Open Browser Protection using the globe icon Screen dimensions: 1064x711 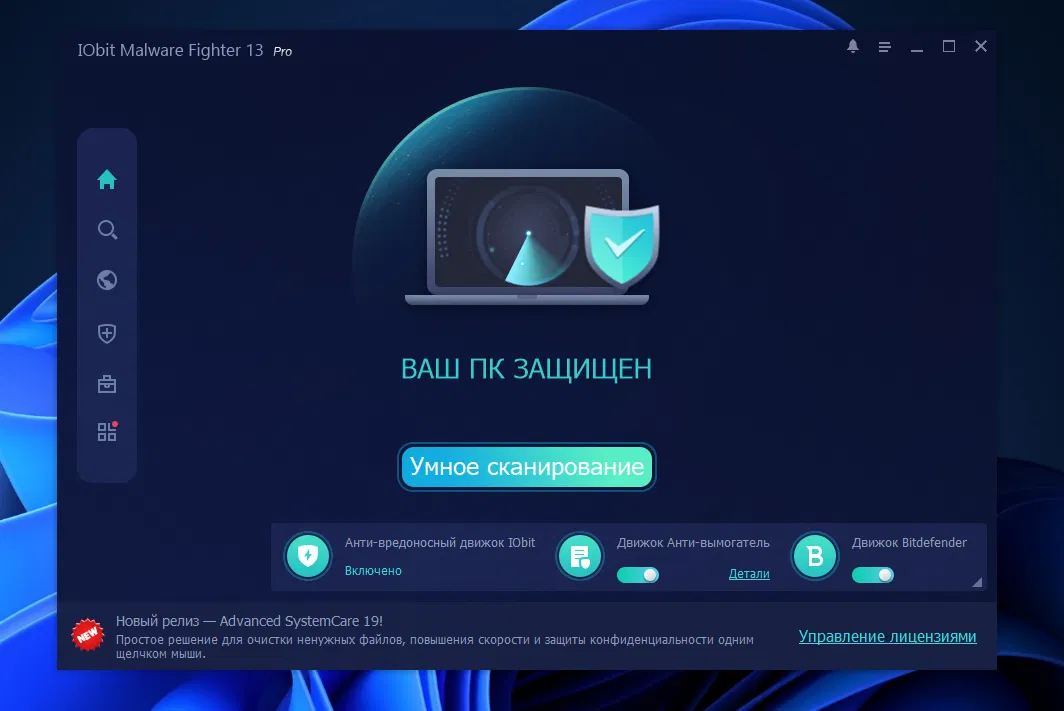[x=107, y=280]
